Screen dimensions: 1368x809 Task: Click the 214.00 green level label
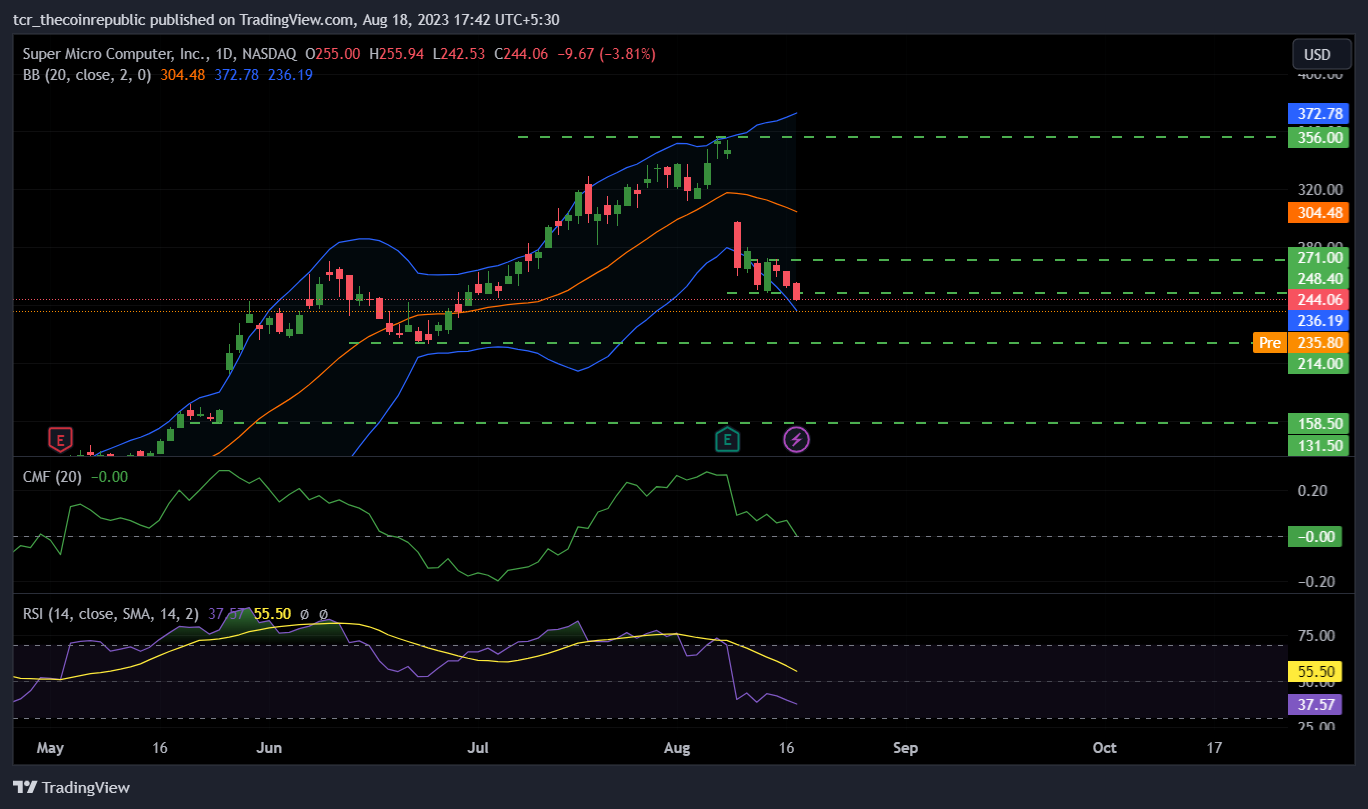click(x=1318, y=364)
